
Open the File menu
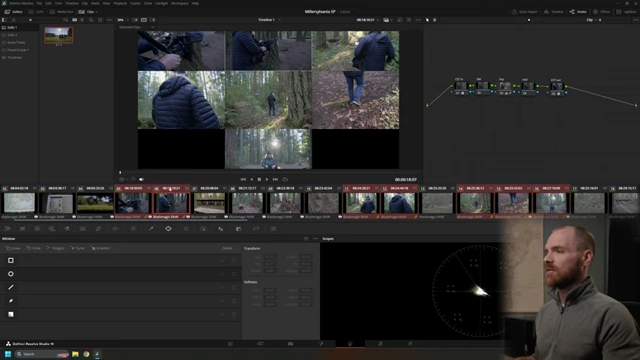(x=39, y=3)
